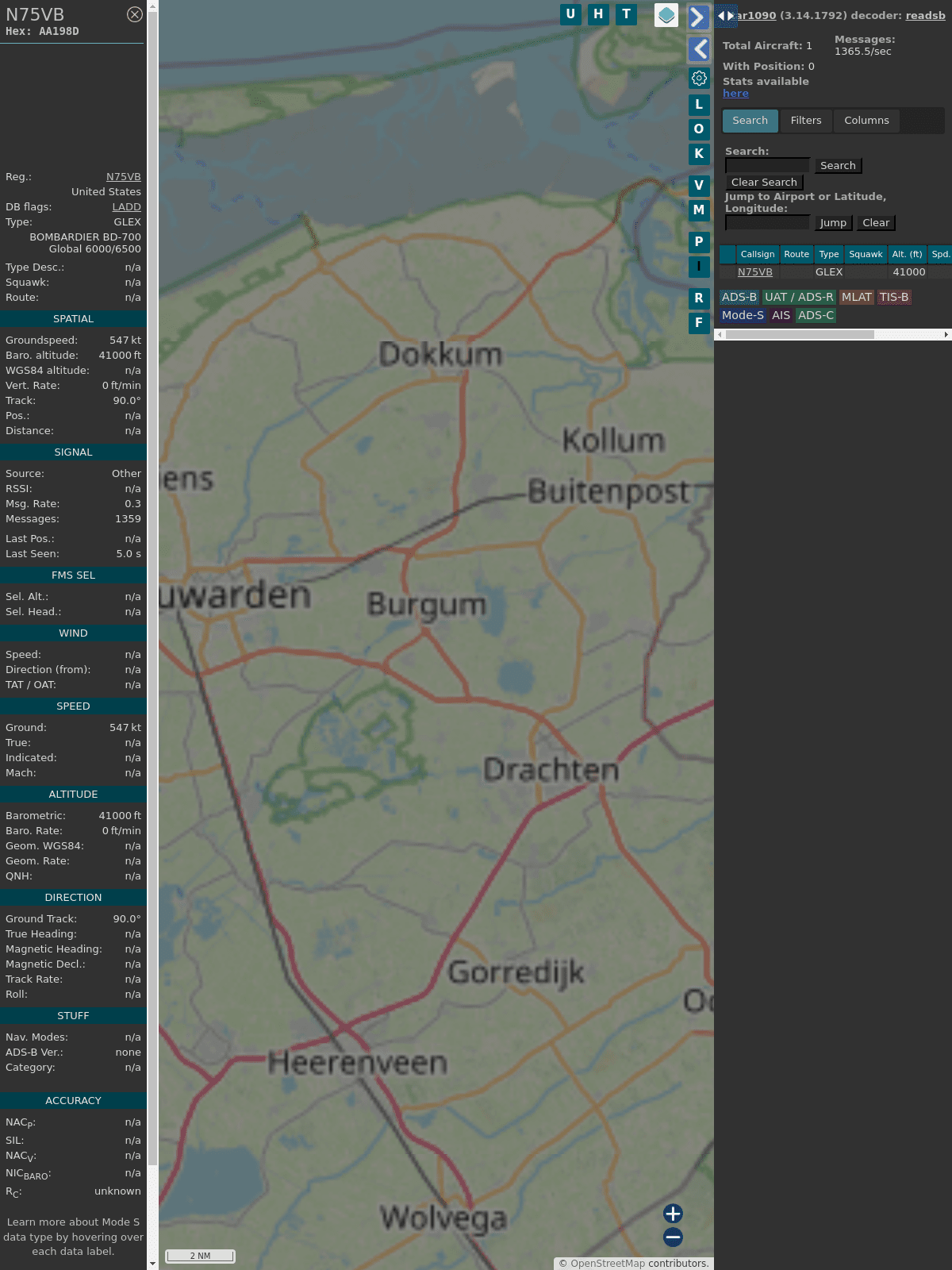Open the LADD DB flags link
Viewport: 952px width, 1270px height.
(127, 207)
